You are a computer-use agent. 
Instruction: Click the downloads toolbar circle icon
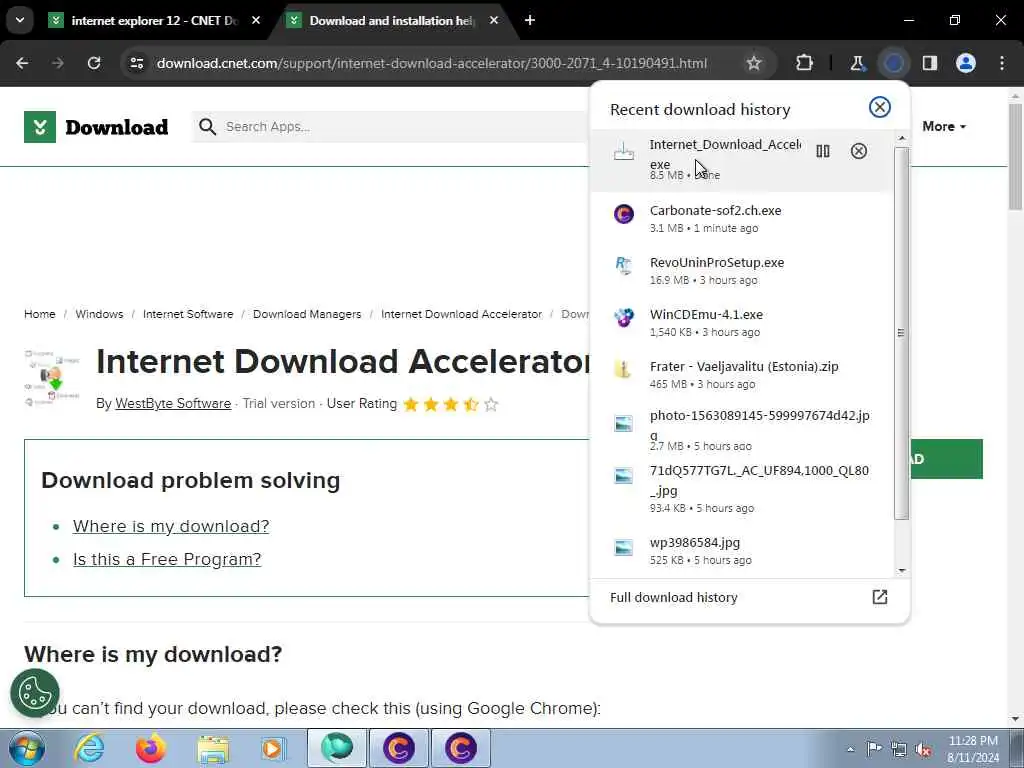[893, 63]
